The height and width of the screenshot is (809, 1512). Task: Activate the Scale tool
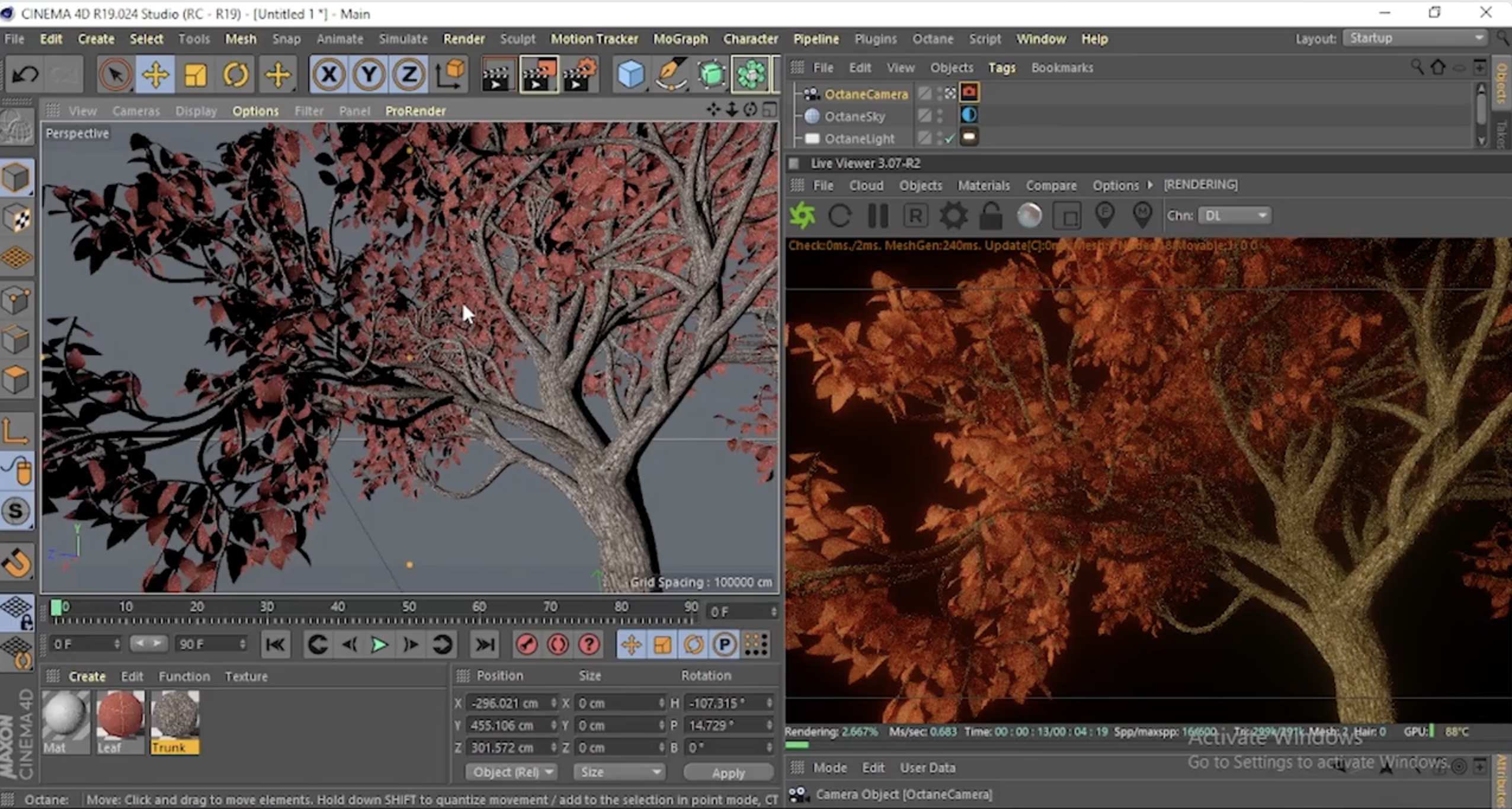pos(196,73)
